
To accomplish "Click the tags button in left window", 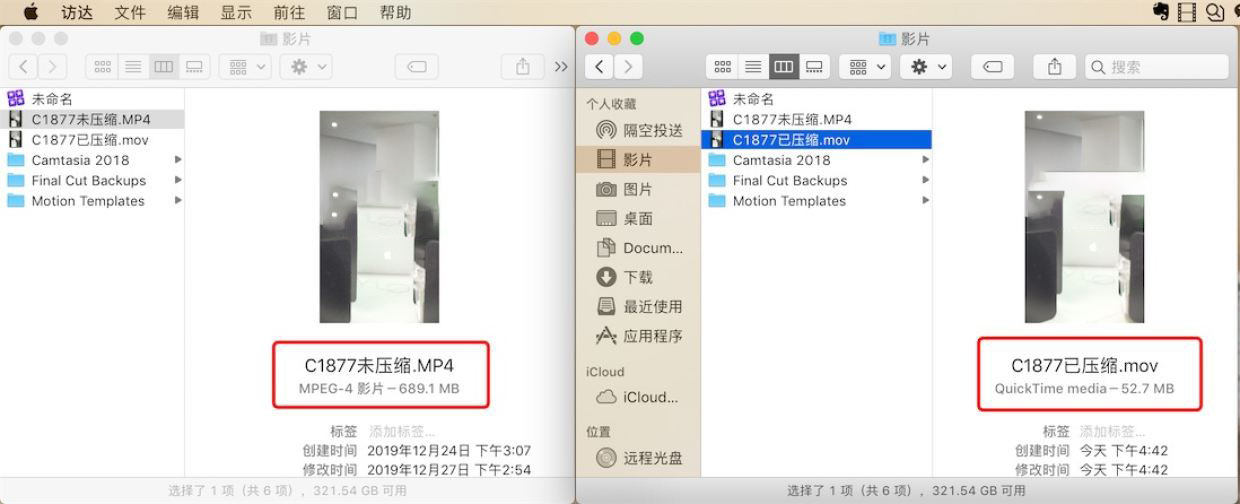I will pos(417,67).
